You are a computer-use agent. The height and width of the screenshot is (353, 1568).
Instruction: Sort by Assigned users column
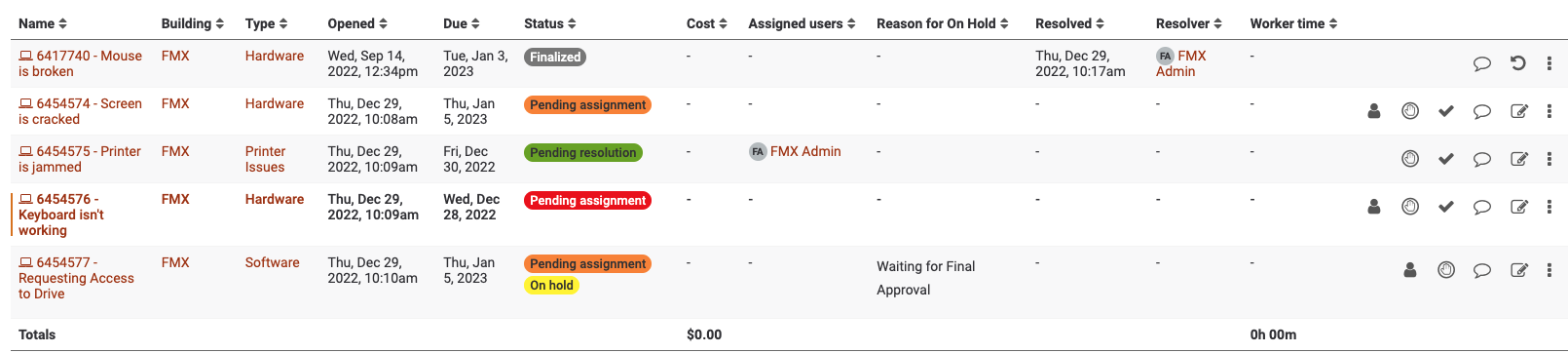(802, 23)
